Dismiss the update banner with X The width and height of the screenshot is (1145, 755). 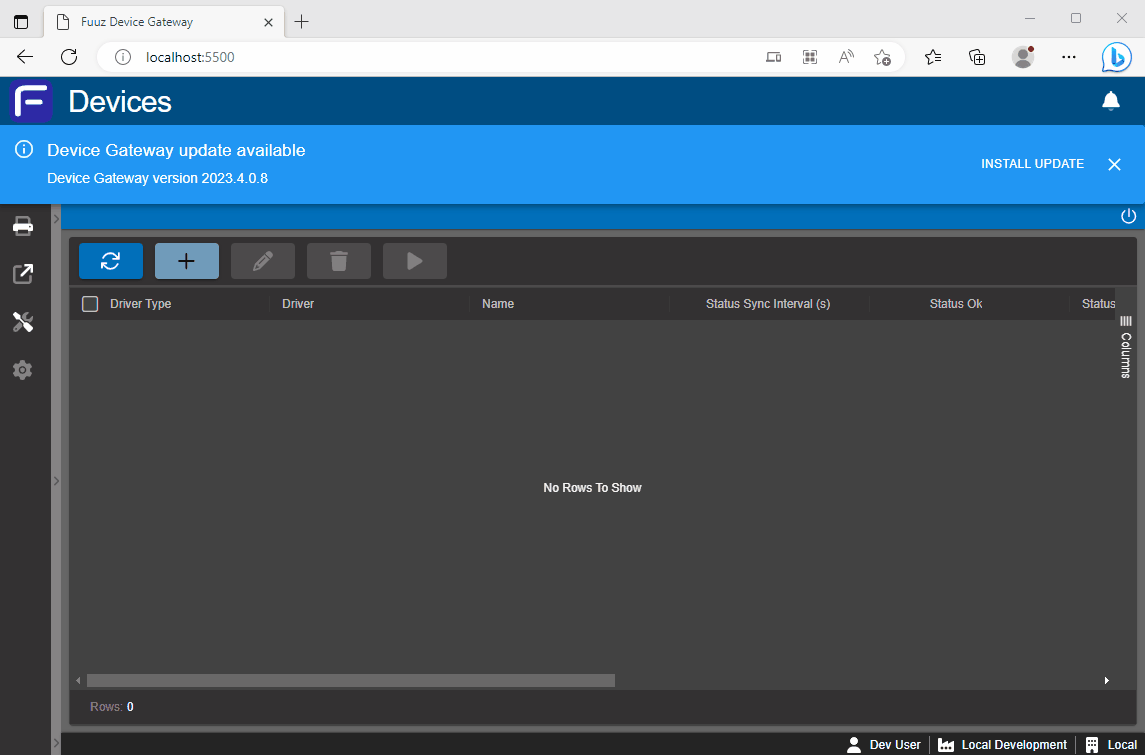click(1114, 164)
